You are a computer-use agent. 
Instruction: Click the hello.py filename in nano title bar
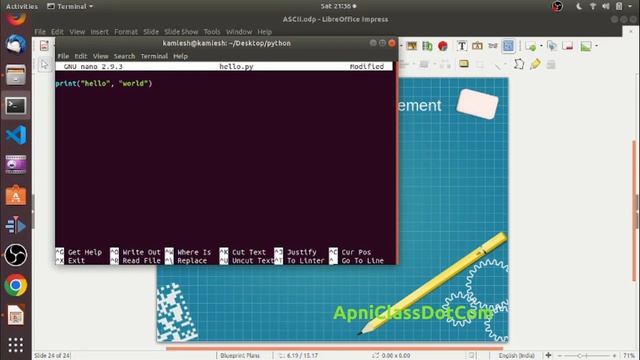coord(236,66)
